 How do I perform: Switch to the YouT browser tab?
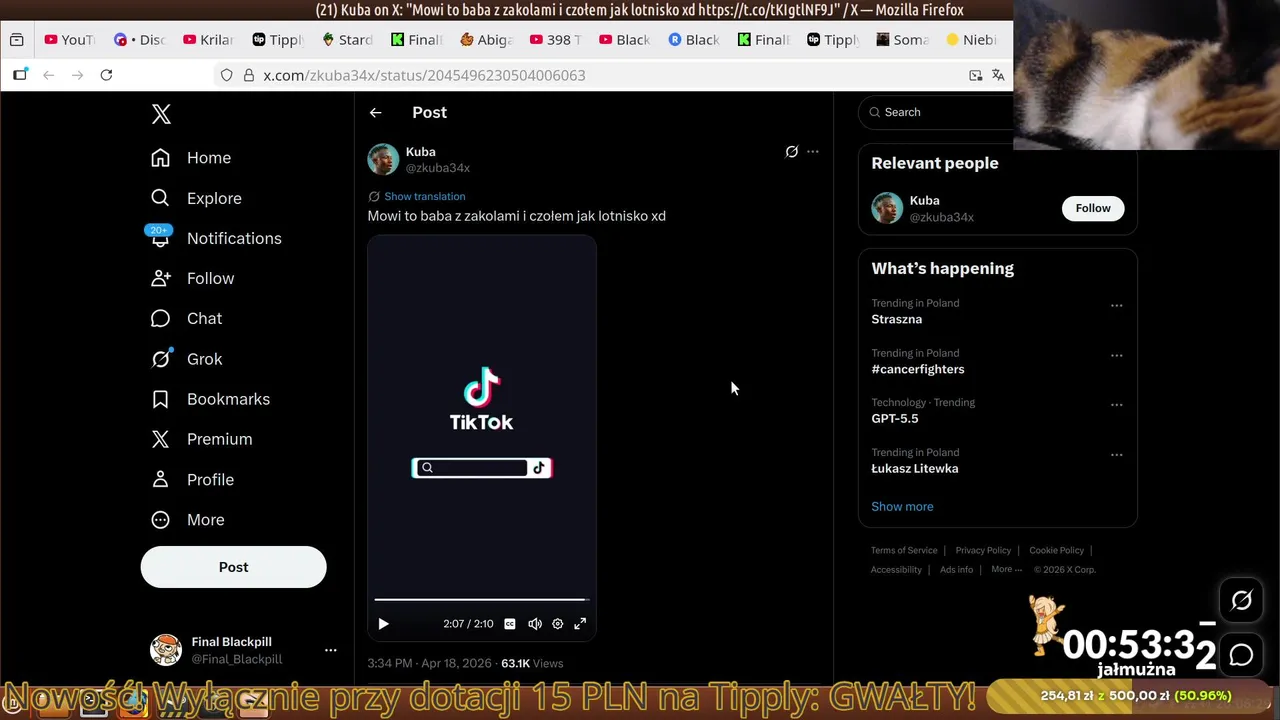68,40
